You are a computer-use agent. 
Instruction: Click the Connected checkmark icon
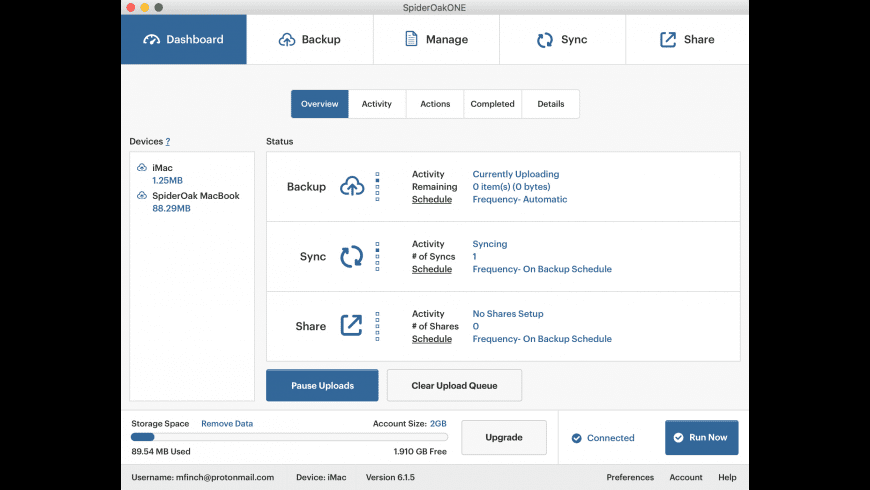pyautogui.click(x=576, y=438)
